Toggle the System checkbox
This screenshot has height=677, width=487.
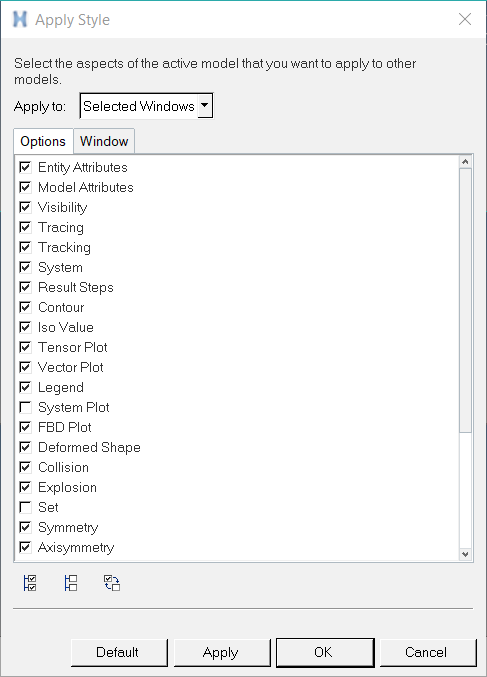click(x=25, y=267)
